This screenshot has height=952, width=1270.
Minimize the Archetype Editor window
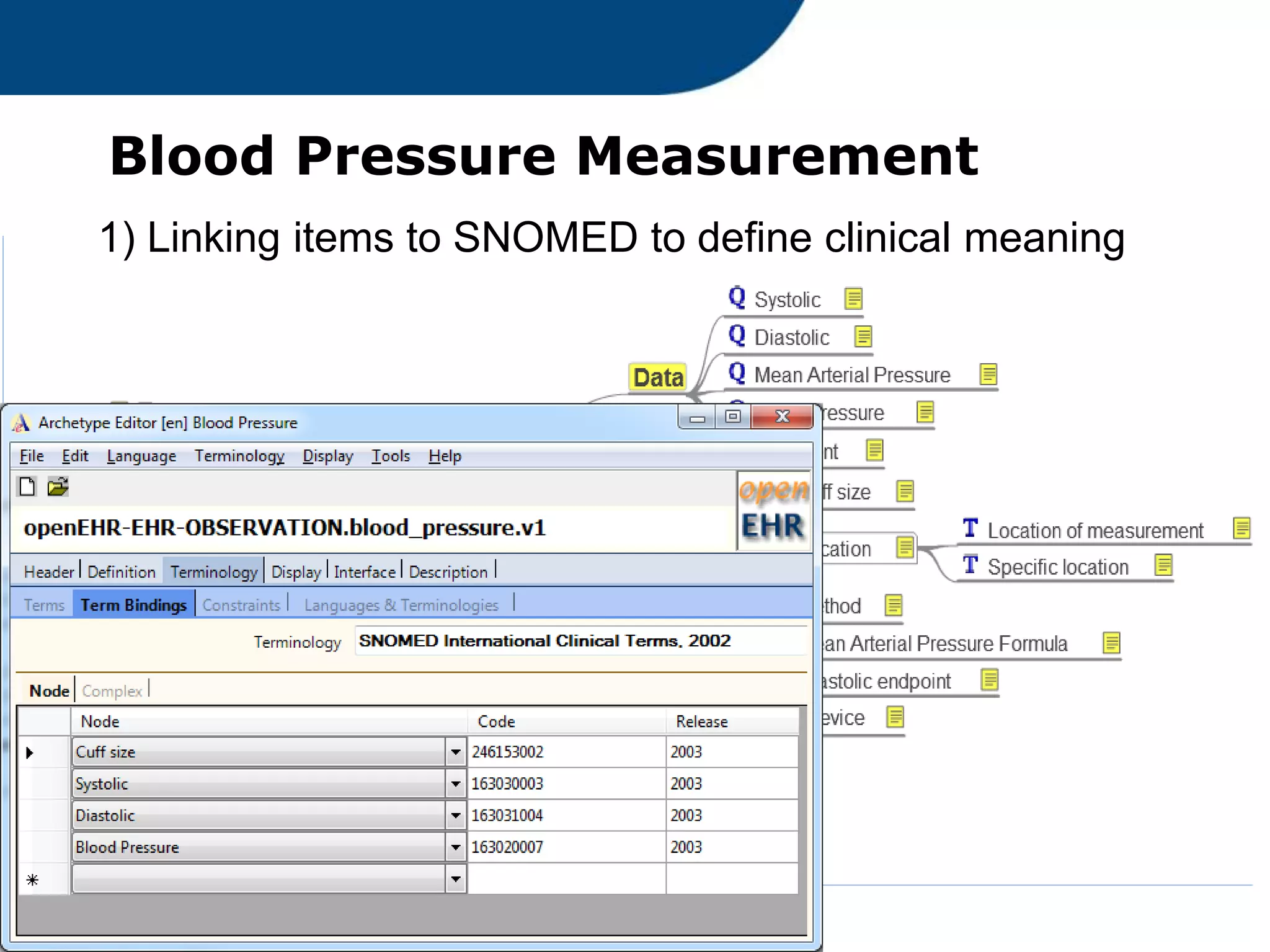pos(697,416)
